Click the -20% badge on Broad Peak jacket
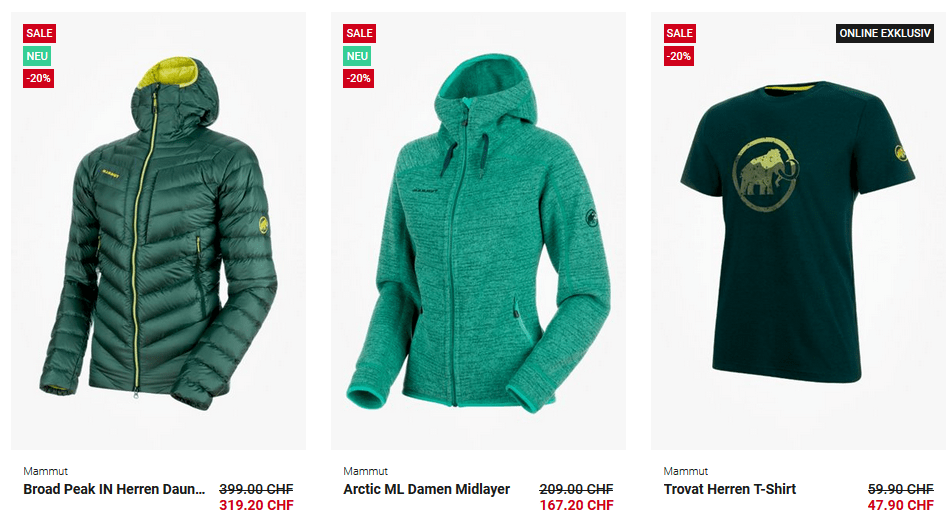This screenshot has width=952, height=524. click(38, 78)
